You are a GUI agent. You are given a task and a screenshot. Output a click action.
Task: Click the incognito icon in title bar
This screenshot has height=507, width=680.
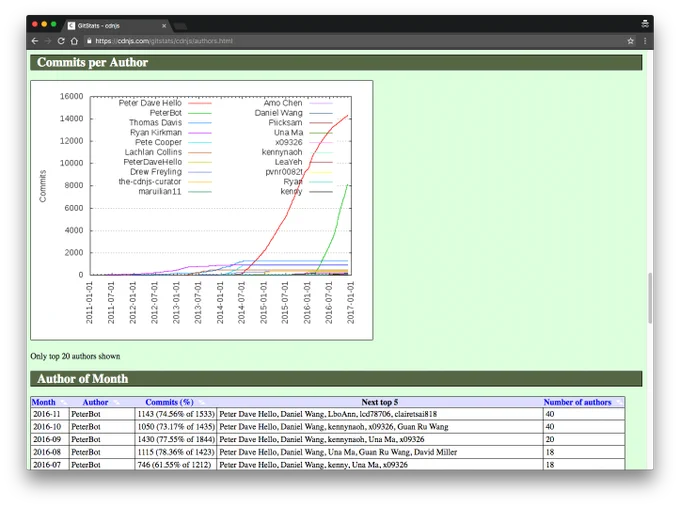(x=645, y=24)
